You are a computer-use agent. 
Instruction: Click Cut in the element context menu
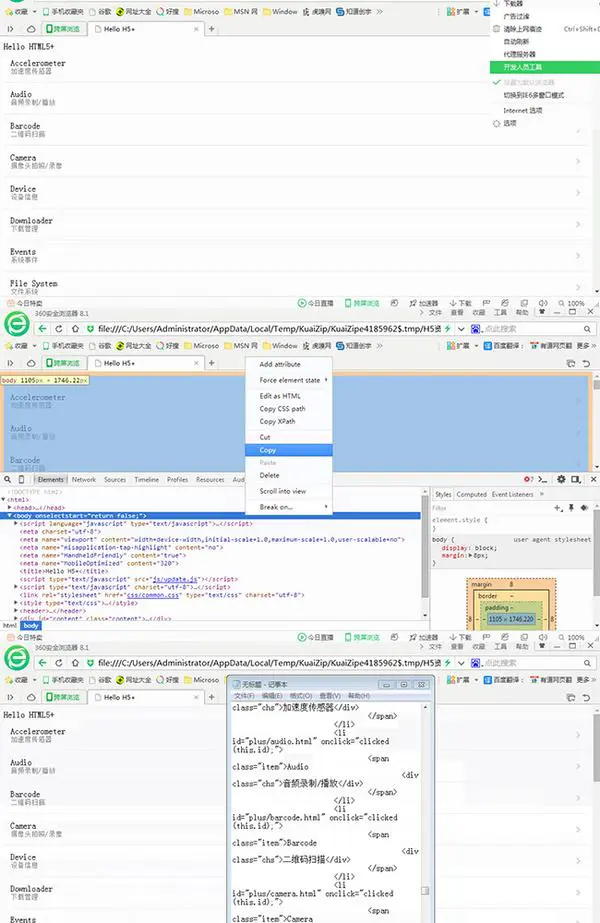(x=264, y=437)
